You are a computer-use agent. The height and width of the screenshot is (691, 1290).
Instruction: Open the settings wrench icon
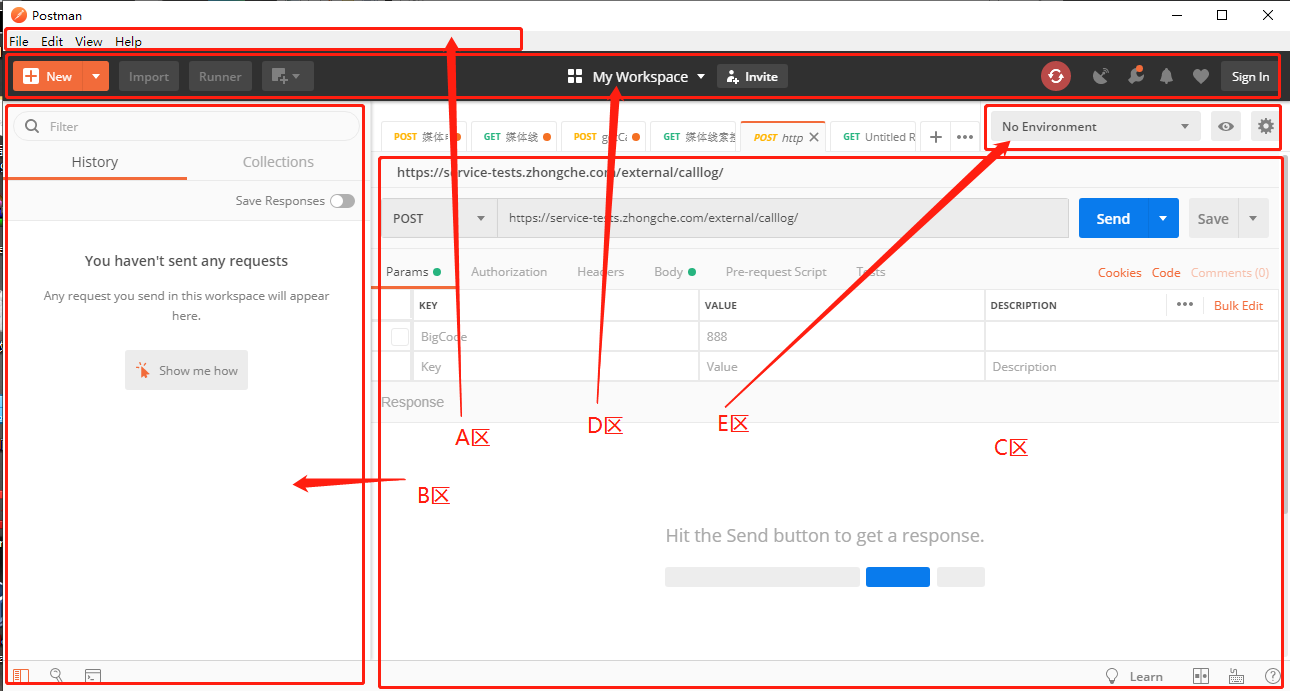tap(1134, 76)
